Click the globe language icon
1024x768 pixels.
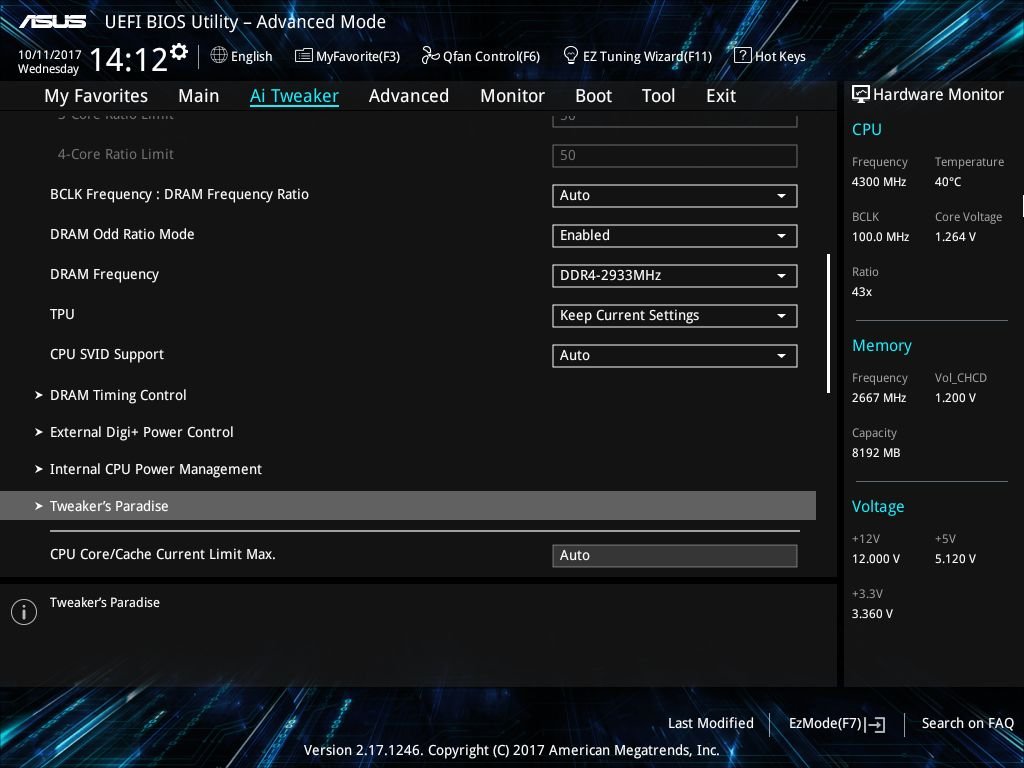[219, 56]
